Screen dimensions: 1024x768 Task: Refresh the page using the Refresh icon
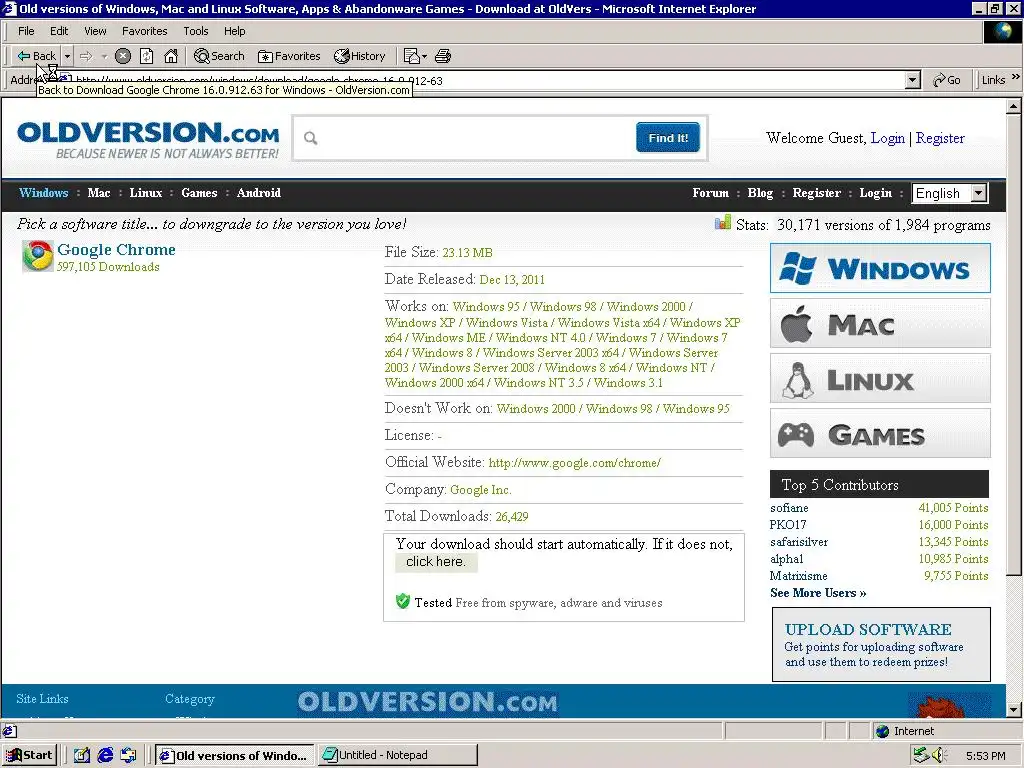point(146,56)
